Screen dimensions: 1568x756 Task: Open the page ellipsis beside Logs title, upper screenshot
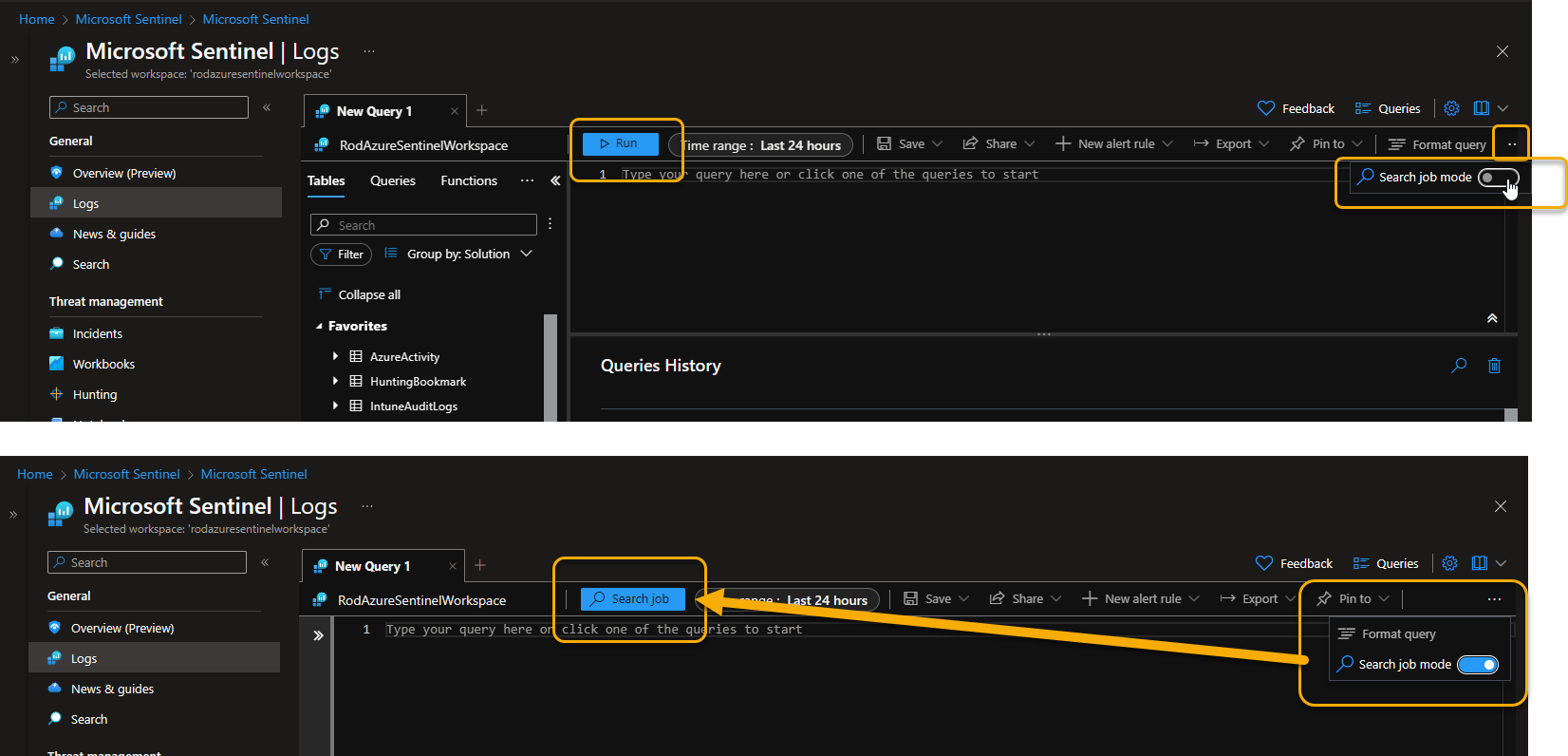(x=369, y=51)
